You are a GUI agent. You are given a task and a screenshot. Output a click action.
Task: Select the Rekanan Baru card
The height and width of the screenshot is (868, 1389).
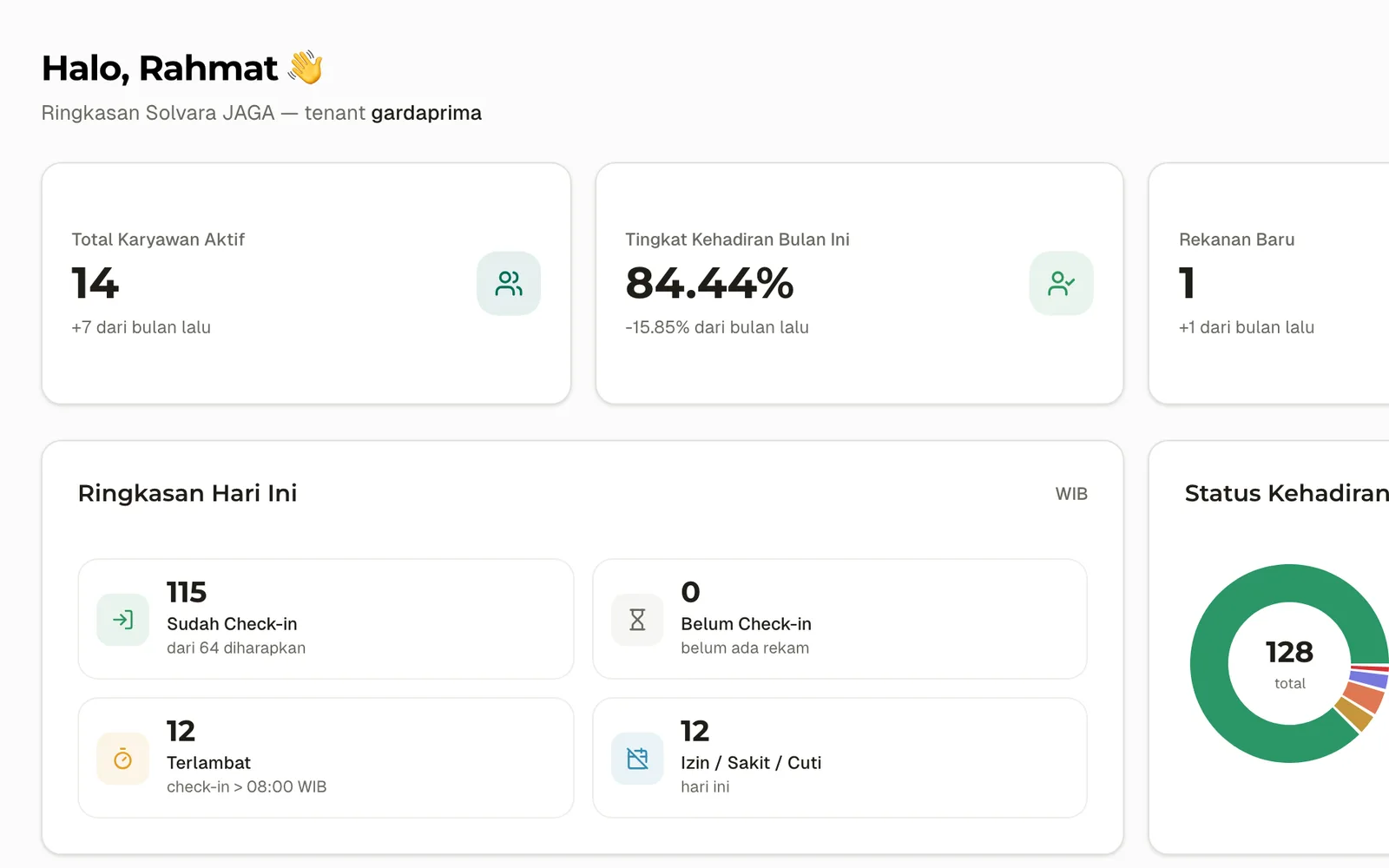(x=1269, y=283)
